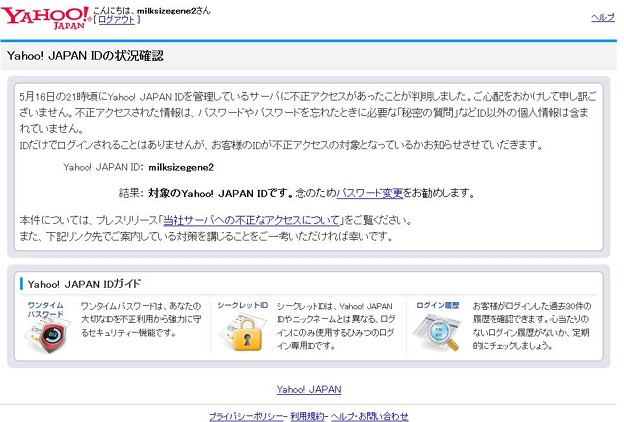624x422 pixels.
Task: Click the ログアウト link
Action: [116, 19]
